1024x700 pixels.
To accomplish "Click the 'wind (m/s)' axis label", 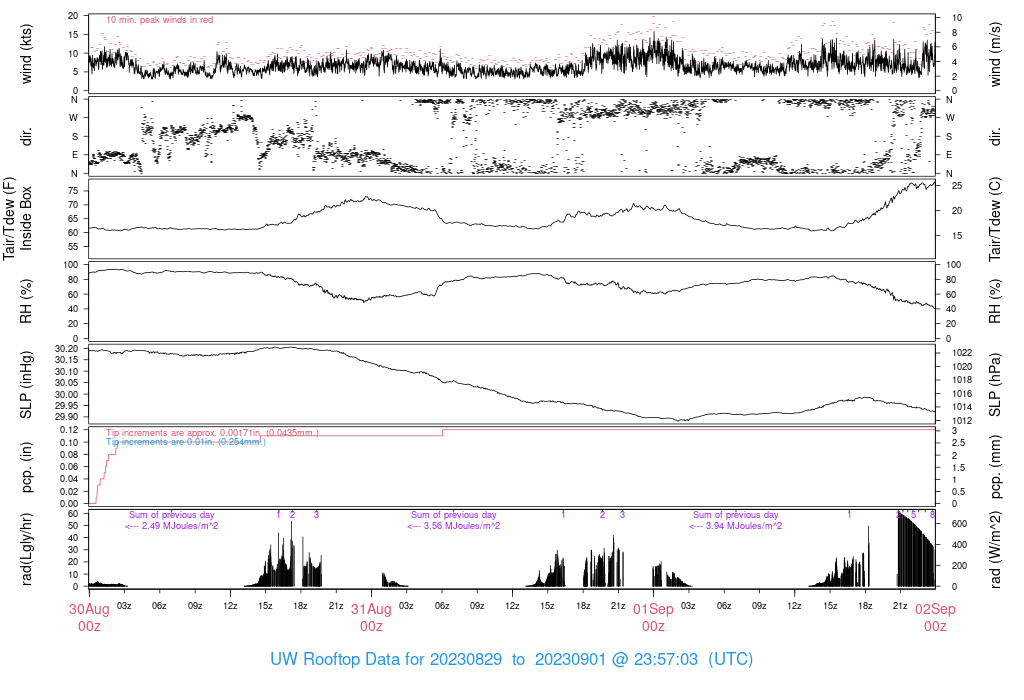I will 995,54.
